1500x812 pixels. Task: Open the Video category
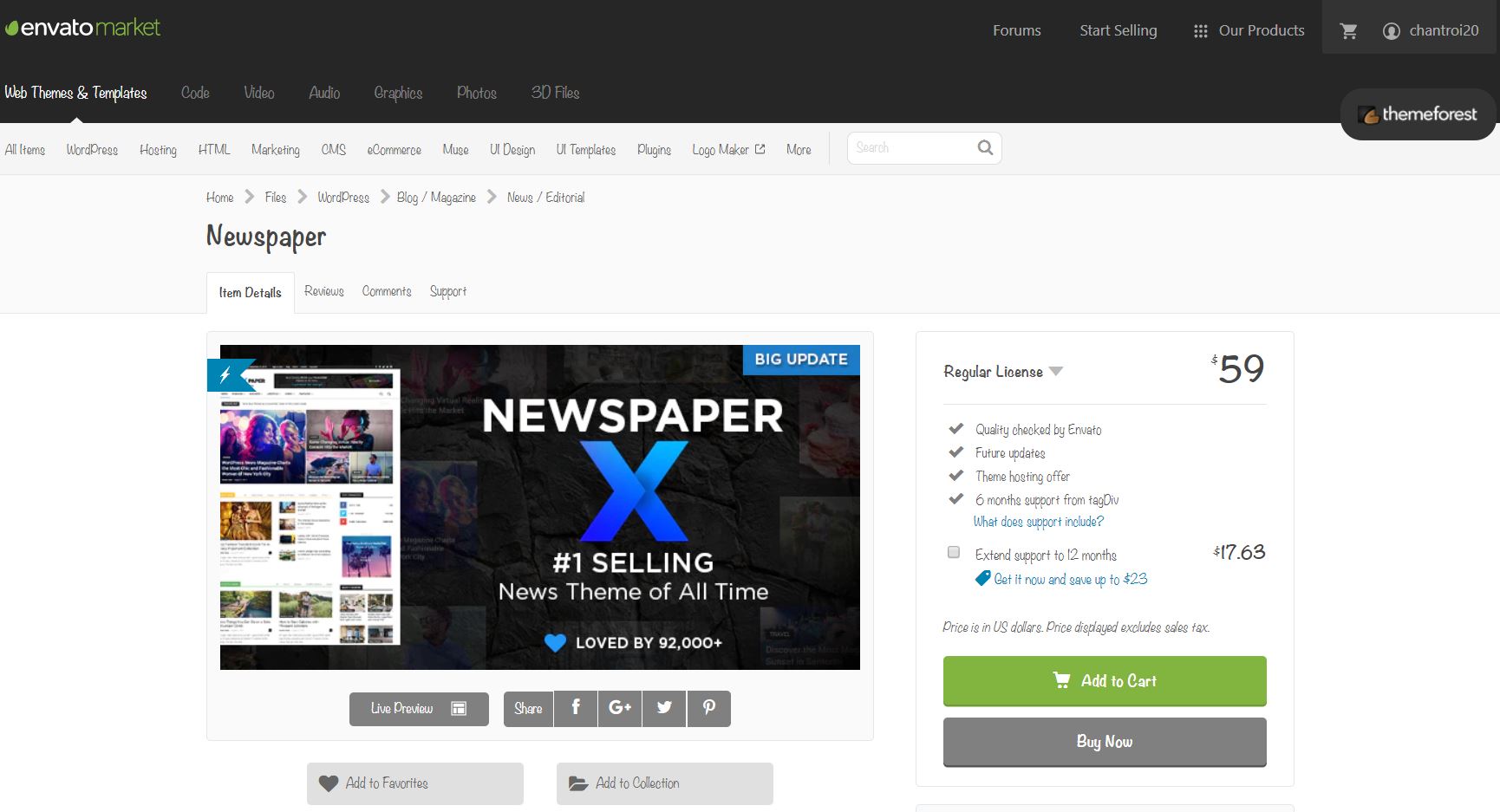(258, 93)
